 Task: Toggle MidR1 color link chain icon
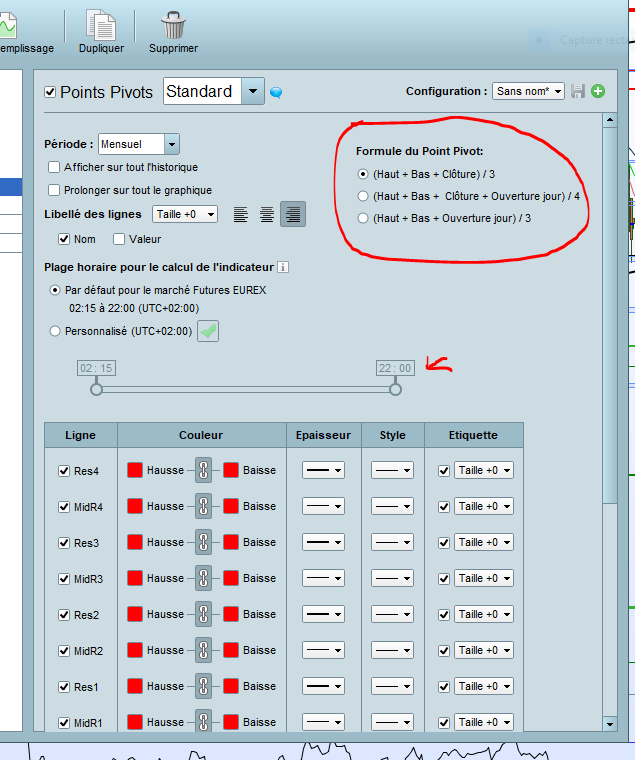click(x=204, y=721)
